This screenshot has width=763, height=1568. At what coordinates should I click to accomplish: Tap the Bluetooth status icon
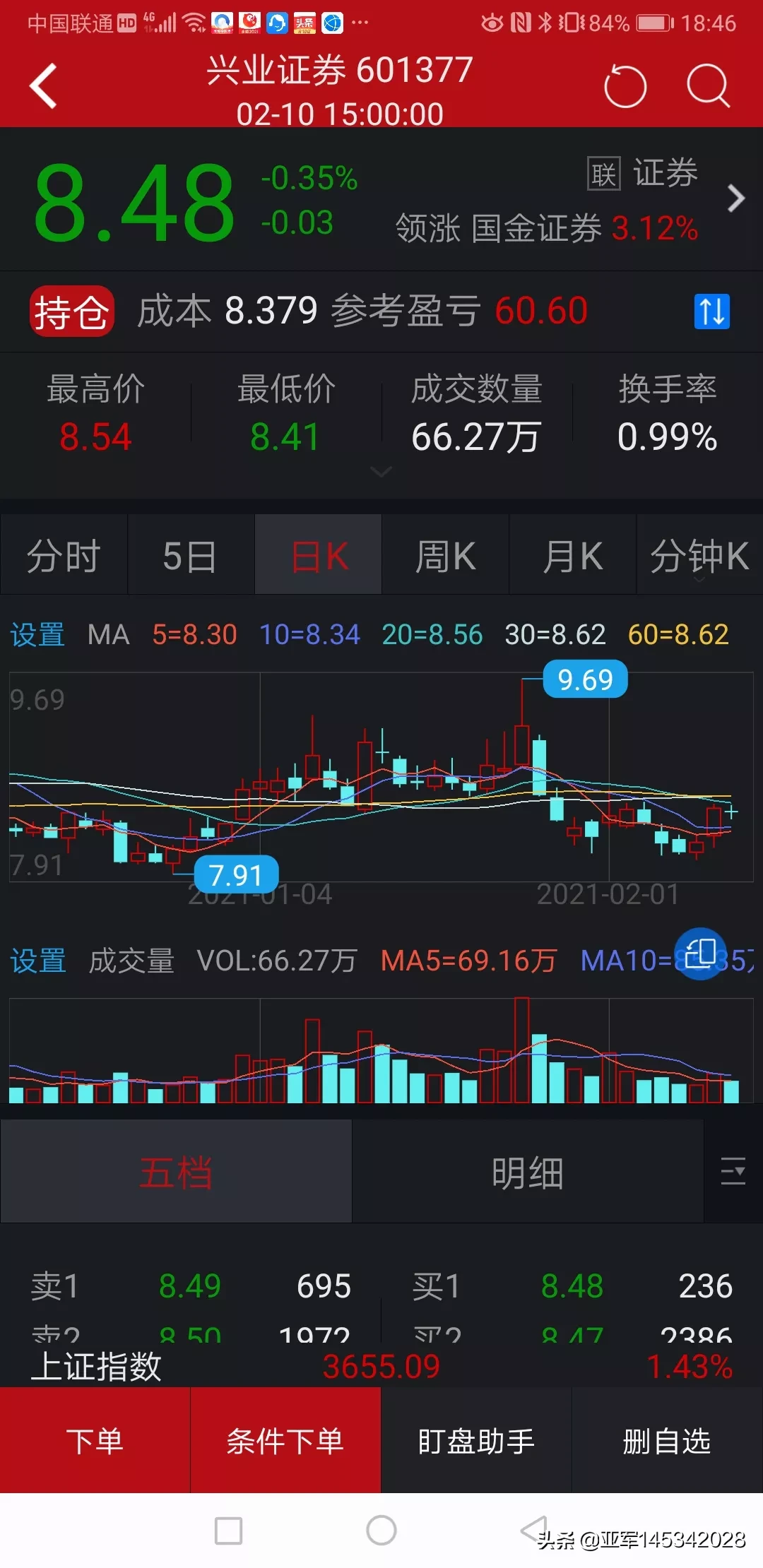(545, 23)
